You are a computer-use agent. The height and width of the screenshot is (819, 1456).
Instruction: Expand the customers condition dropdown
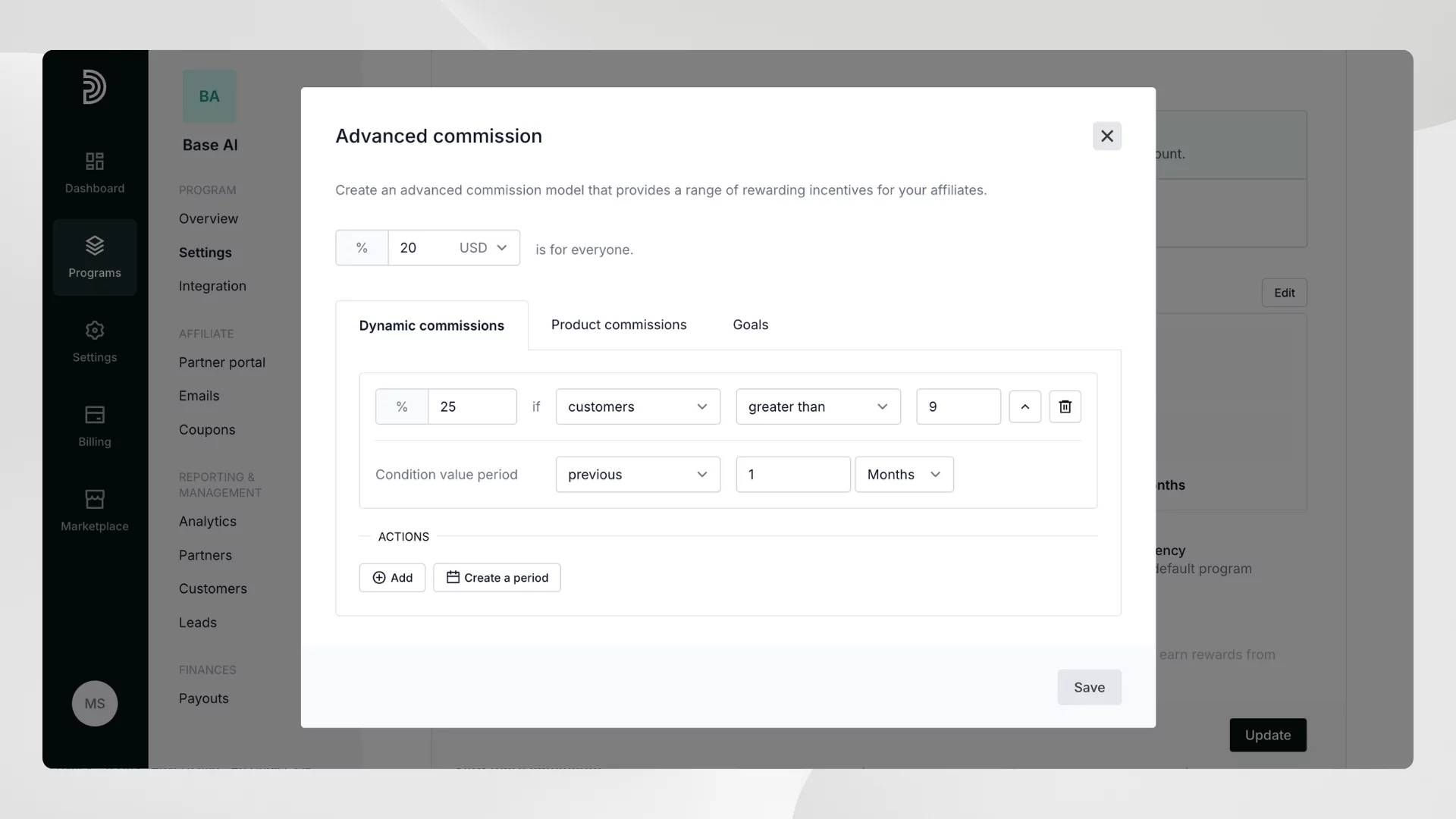pos(638,407)
